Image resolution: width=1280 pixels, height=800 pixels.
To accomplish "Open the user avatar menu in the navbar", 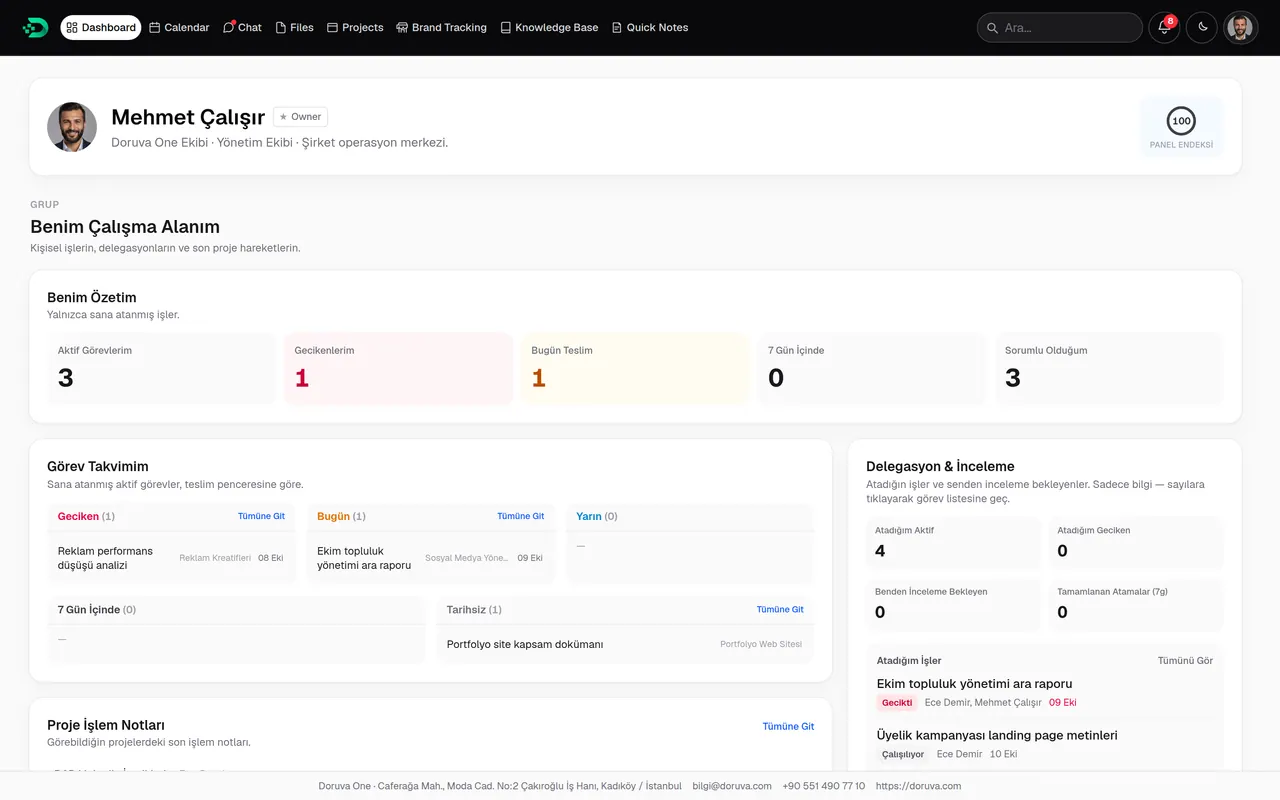I will point(1240,28).
